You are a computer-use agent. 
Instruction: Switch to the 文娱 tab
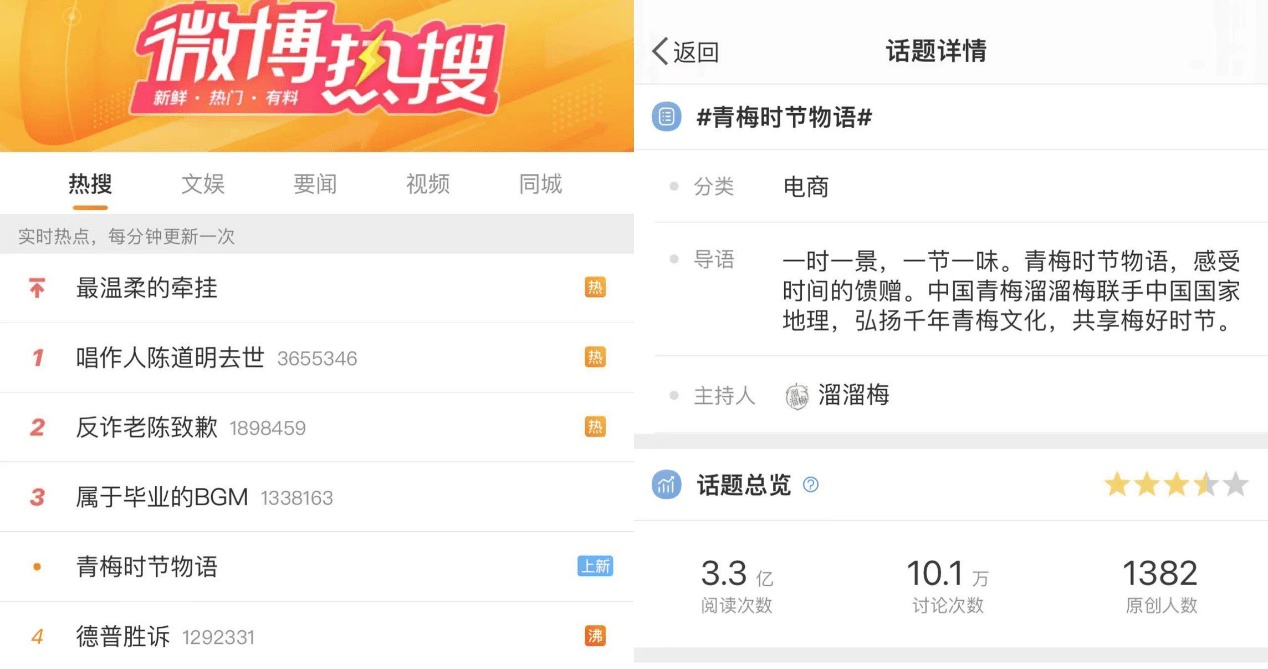pos(203,184)
